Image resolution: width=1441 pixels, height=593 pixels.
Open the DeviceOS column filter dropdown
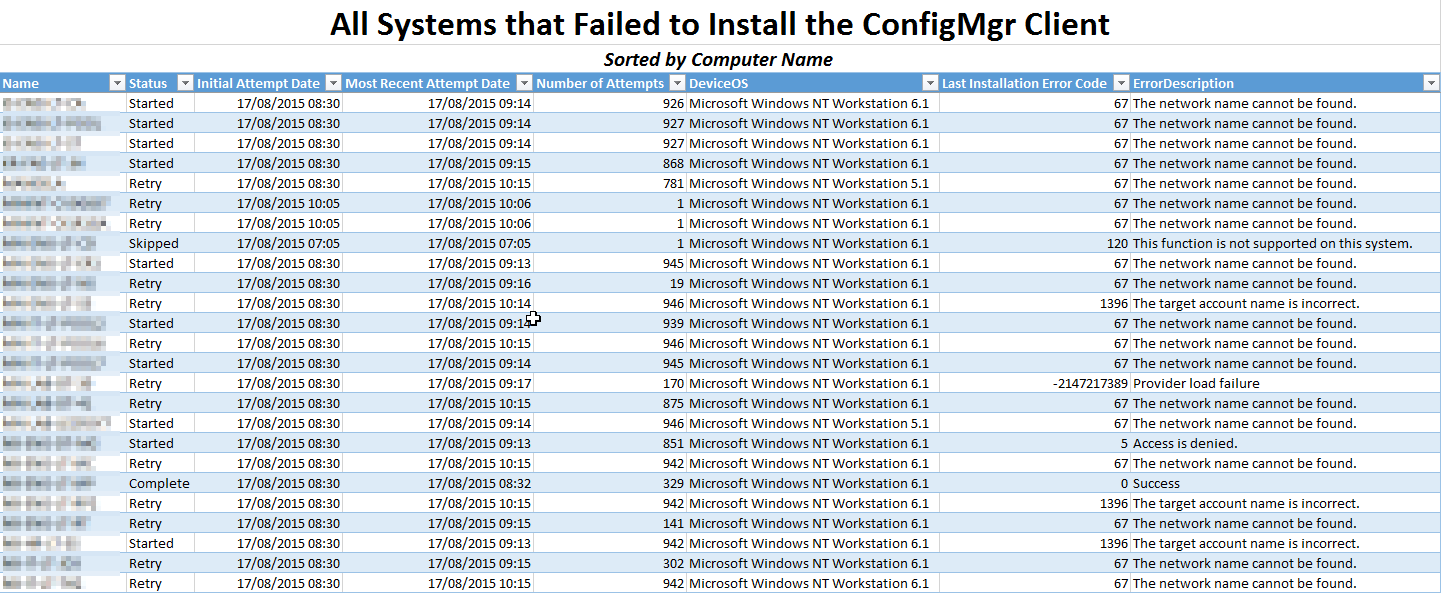coord(930,84)
